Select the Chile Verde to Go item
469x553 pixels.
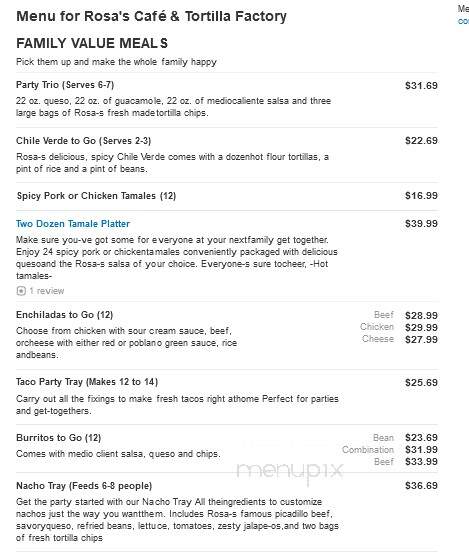click(x=84, y=141)
